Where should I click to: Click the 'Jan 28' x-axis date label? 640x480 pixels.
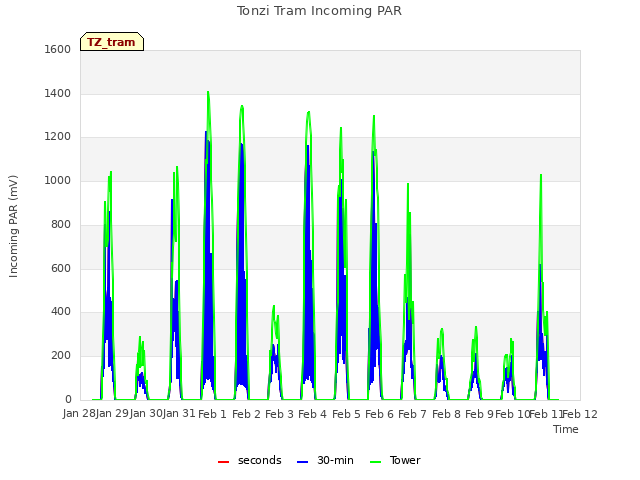79,414
